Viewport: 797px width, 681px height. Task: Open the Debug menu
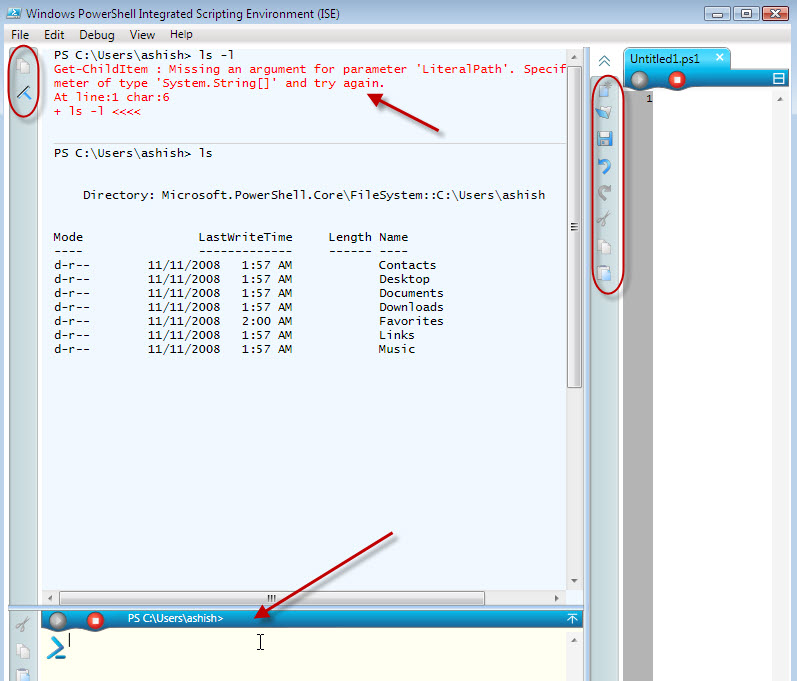pyautogui.click(x=97, y=35)
